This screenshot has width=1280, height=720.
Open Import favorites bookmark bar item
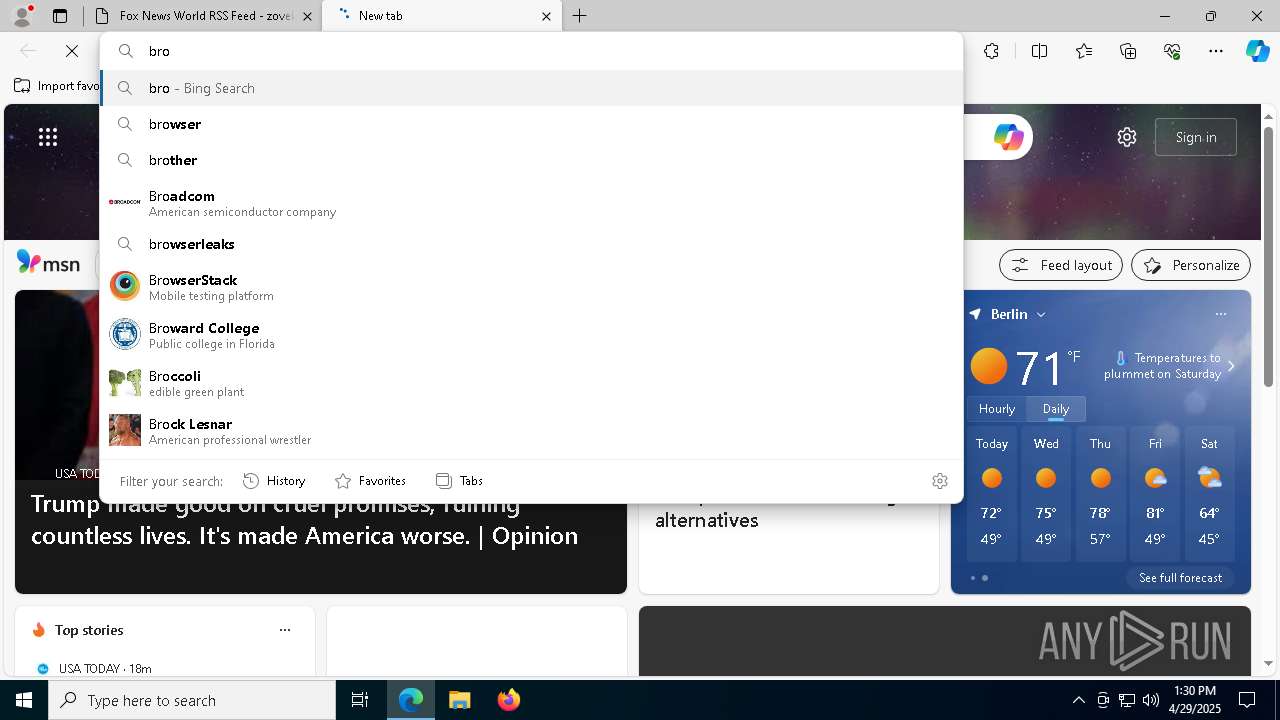[57, 86]
